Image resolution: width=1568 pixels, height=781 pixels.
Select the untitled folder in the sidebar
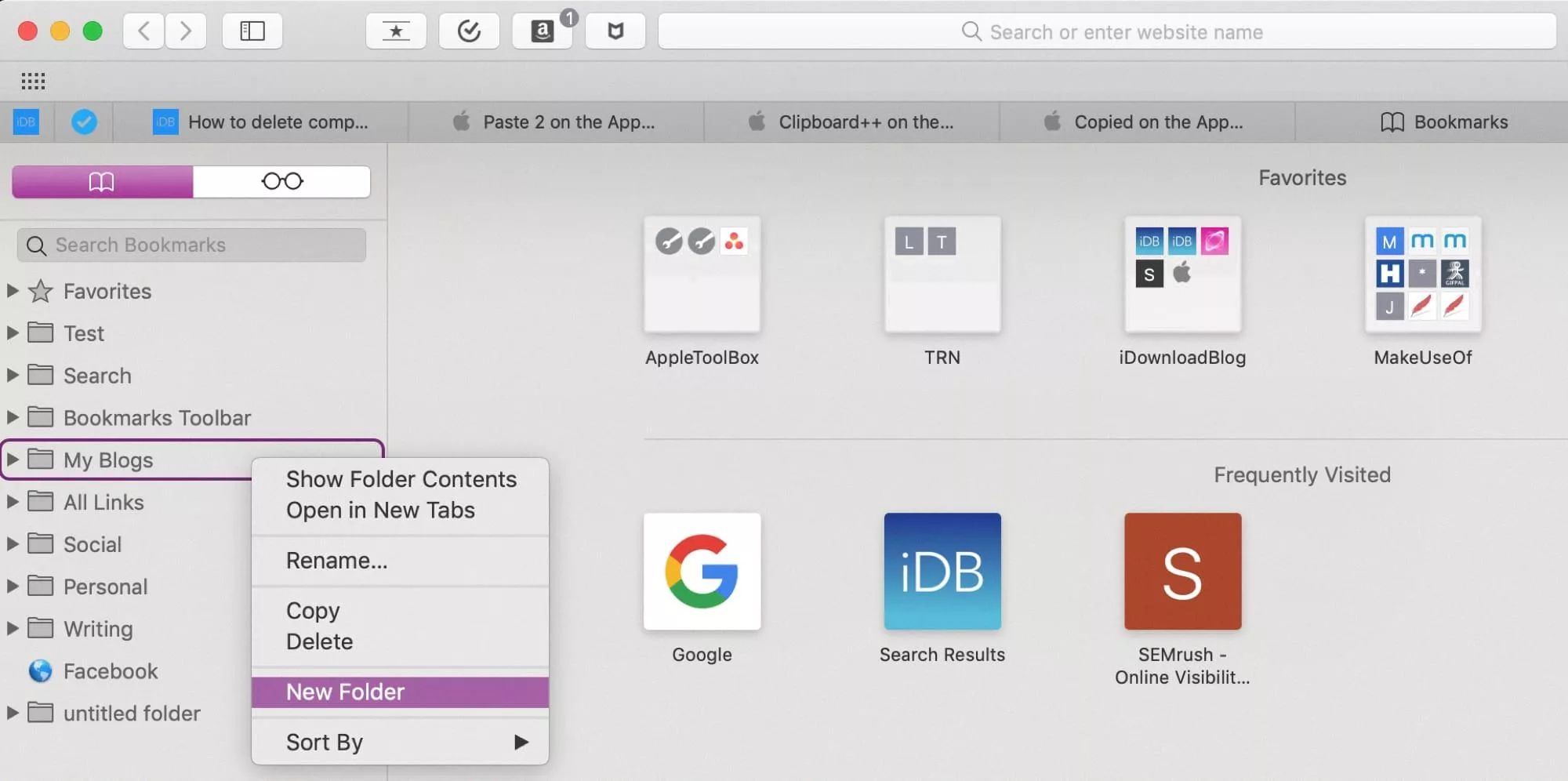pyautogui.click(x=132, y=714)
